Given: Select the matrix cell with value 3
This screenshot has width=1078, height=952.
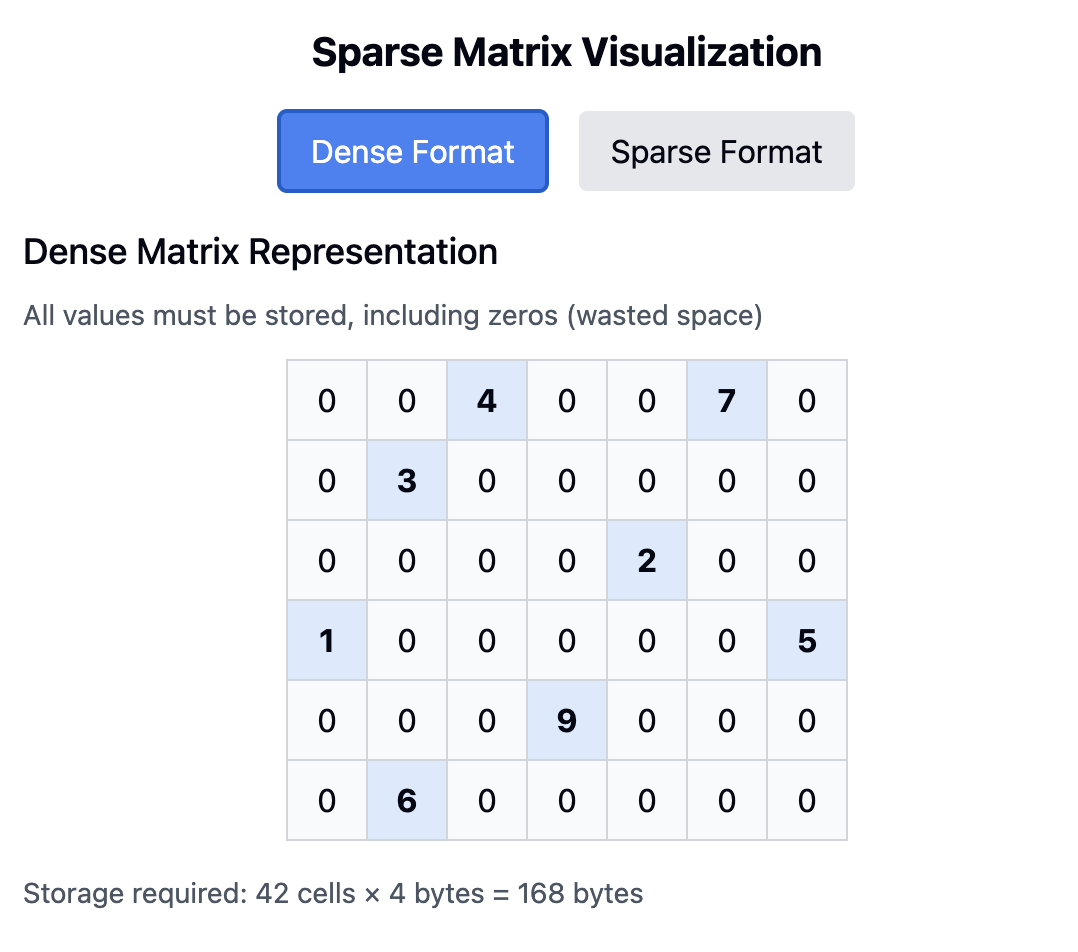Looking at the screenshot, I should point(407,481).
